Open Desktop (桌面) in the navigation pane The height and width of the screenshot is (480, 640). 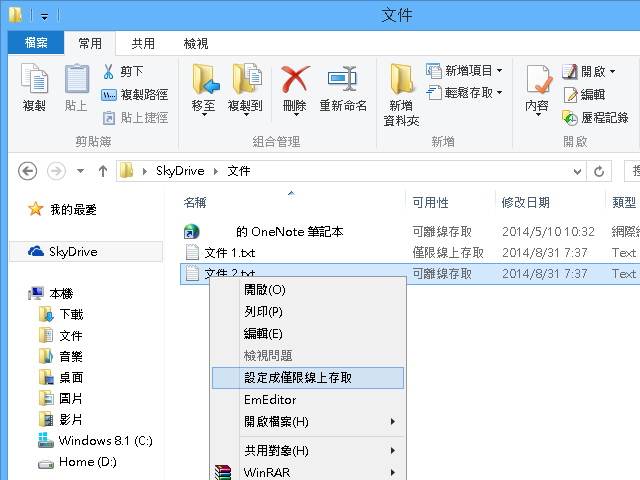coord(61,378)
